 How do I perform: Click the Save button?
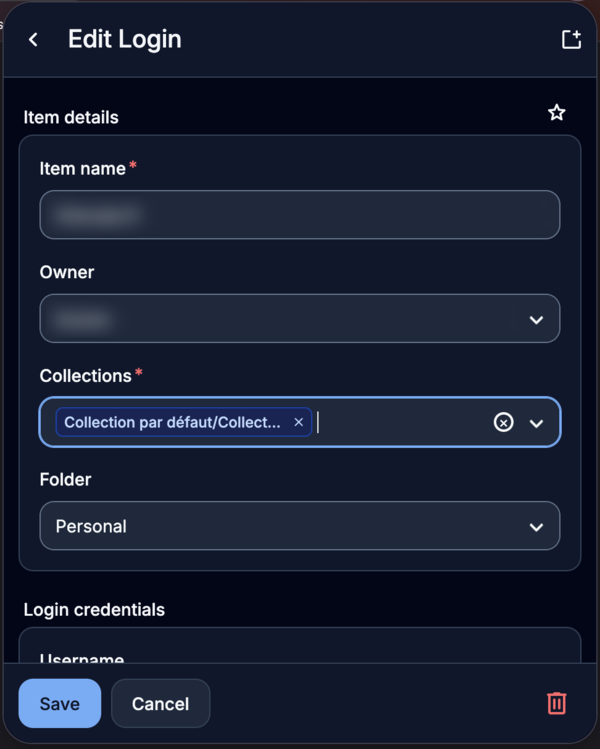click(60, 704)
